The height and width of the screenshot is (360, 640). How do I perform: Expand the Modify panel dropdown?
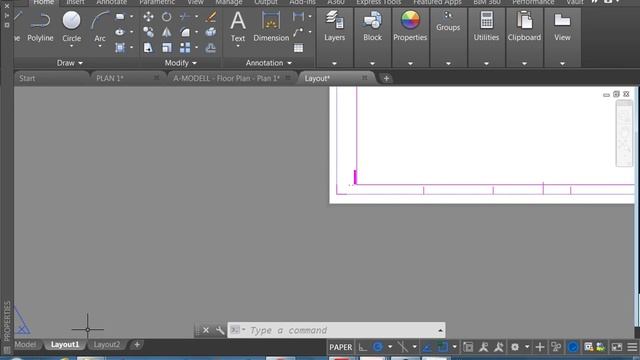pyautogui.click(x=181, y=63)
